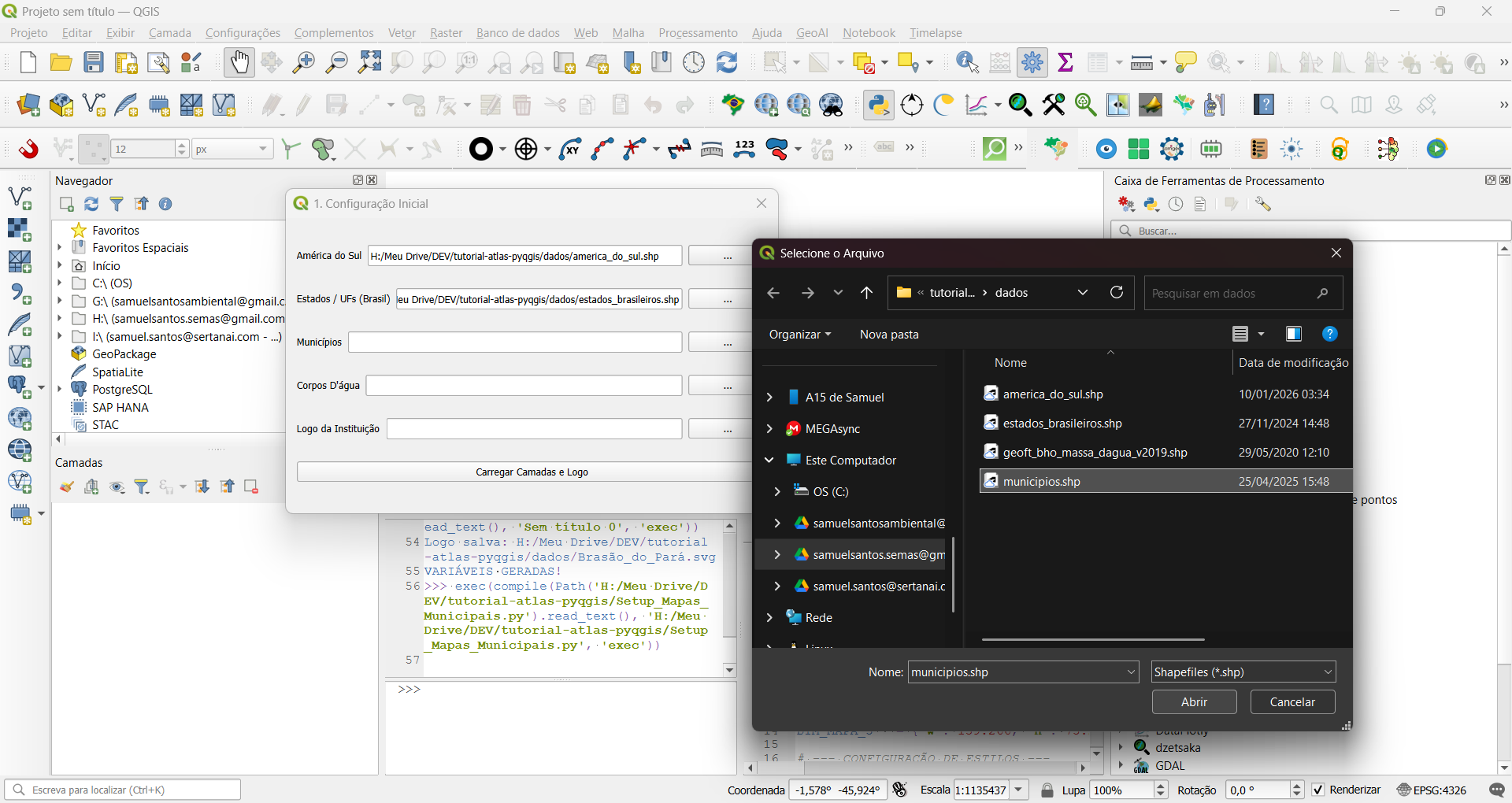Open the Data Source Manager
This screenshot has width=1512, height=803.
[28, 105]
